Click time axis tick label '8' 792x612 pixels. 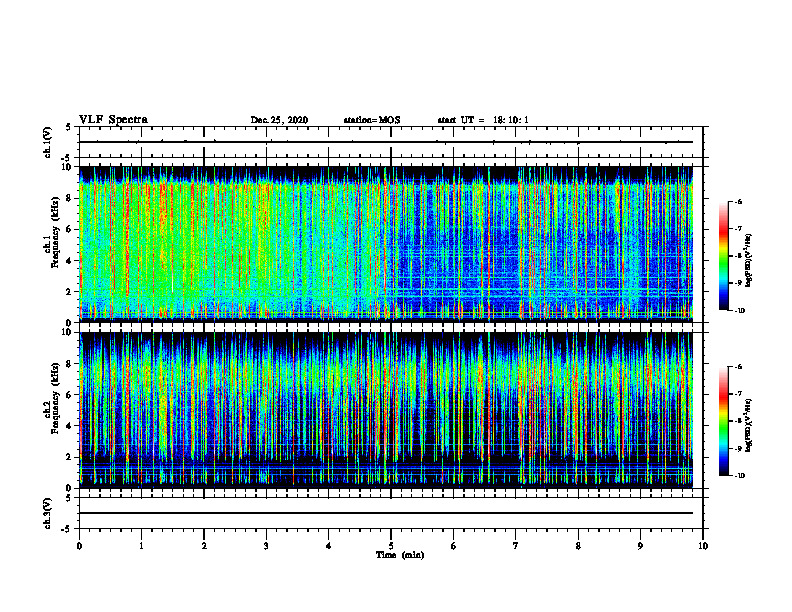pos(578,546)
